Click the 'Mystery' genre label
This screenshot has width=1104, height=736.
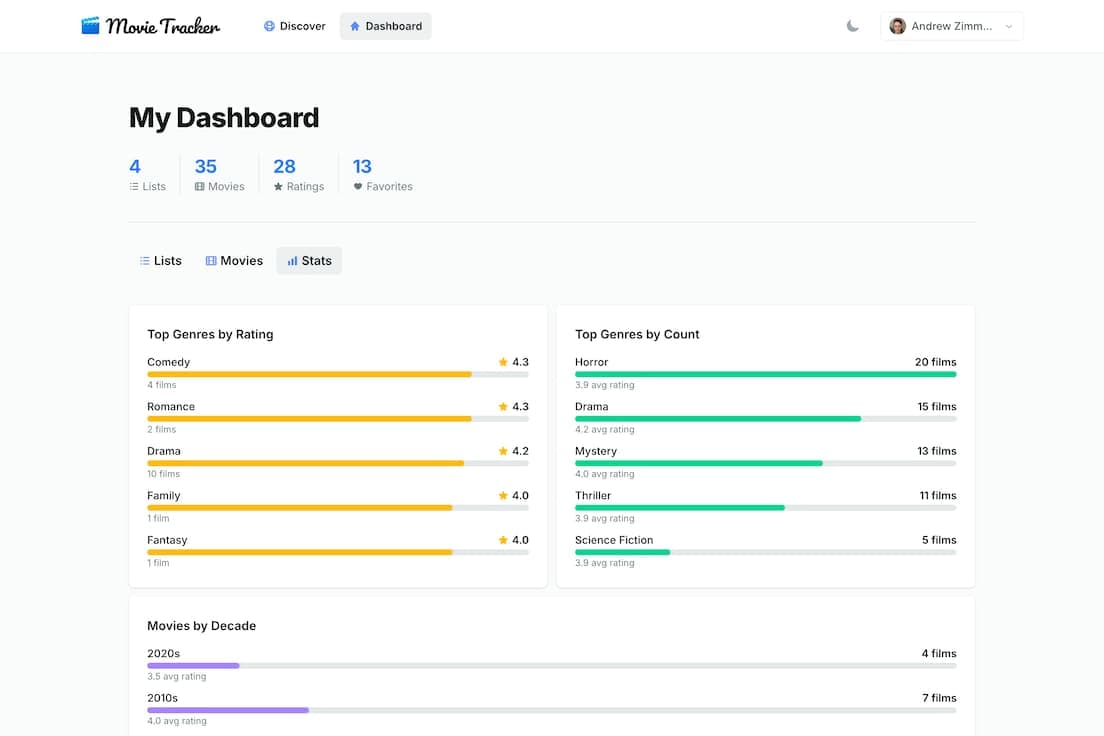pos(596,451)
